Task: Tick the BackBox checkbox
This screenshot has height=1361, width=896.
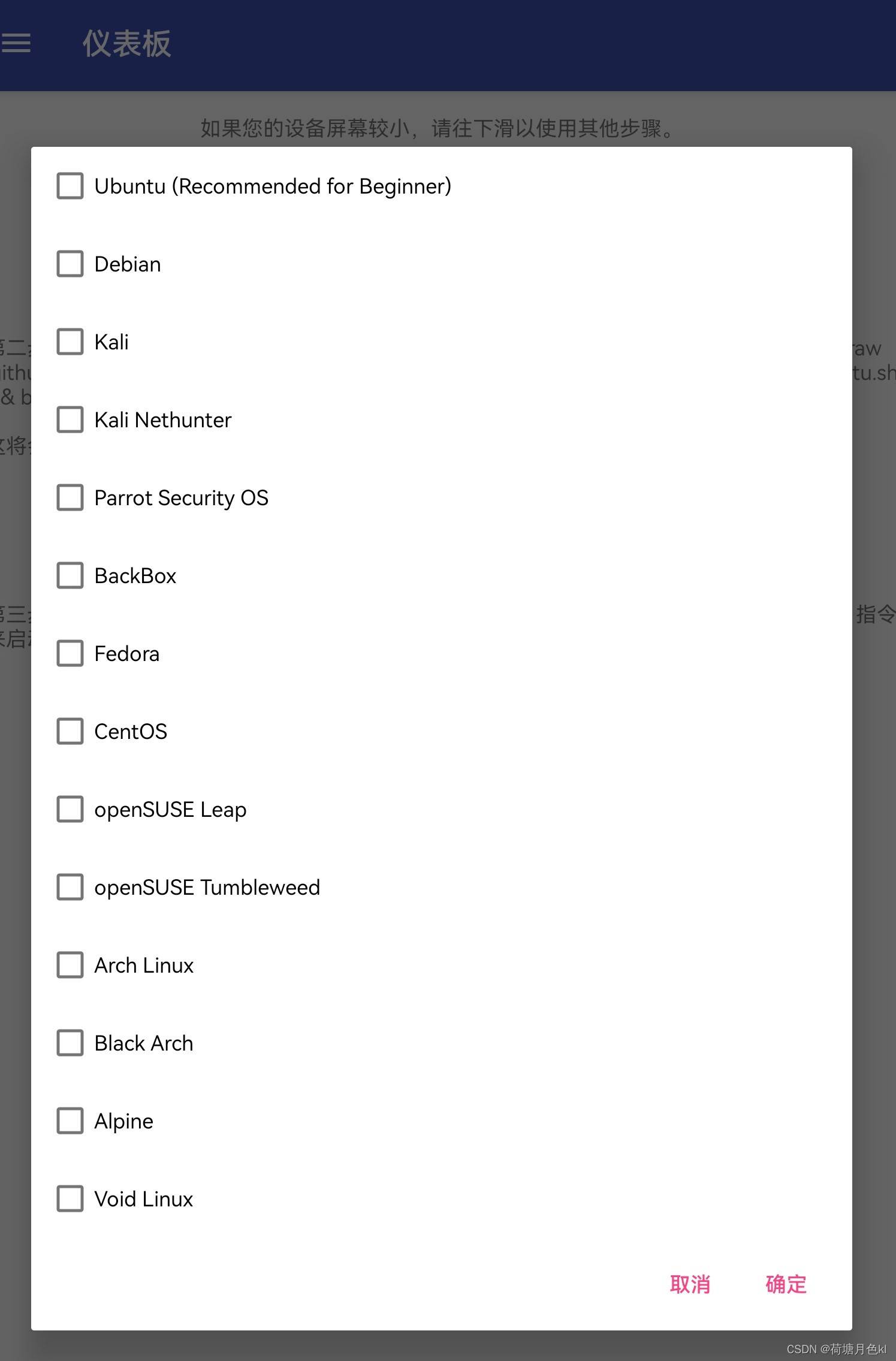Action: 70,575
